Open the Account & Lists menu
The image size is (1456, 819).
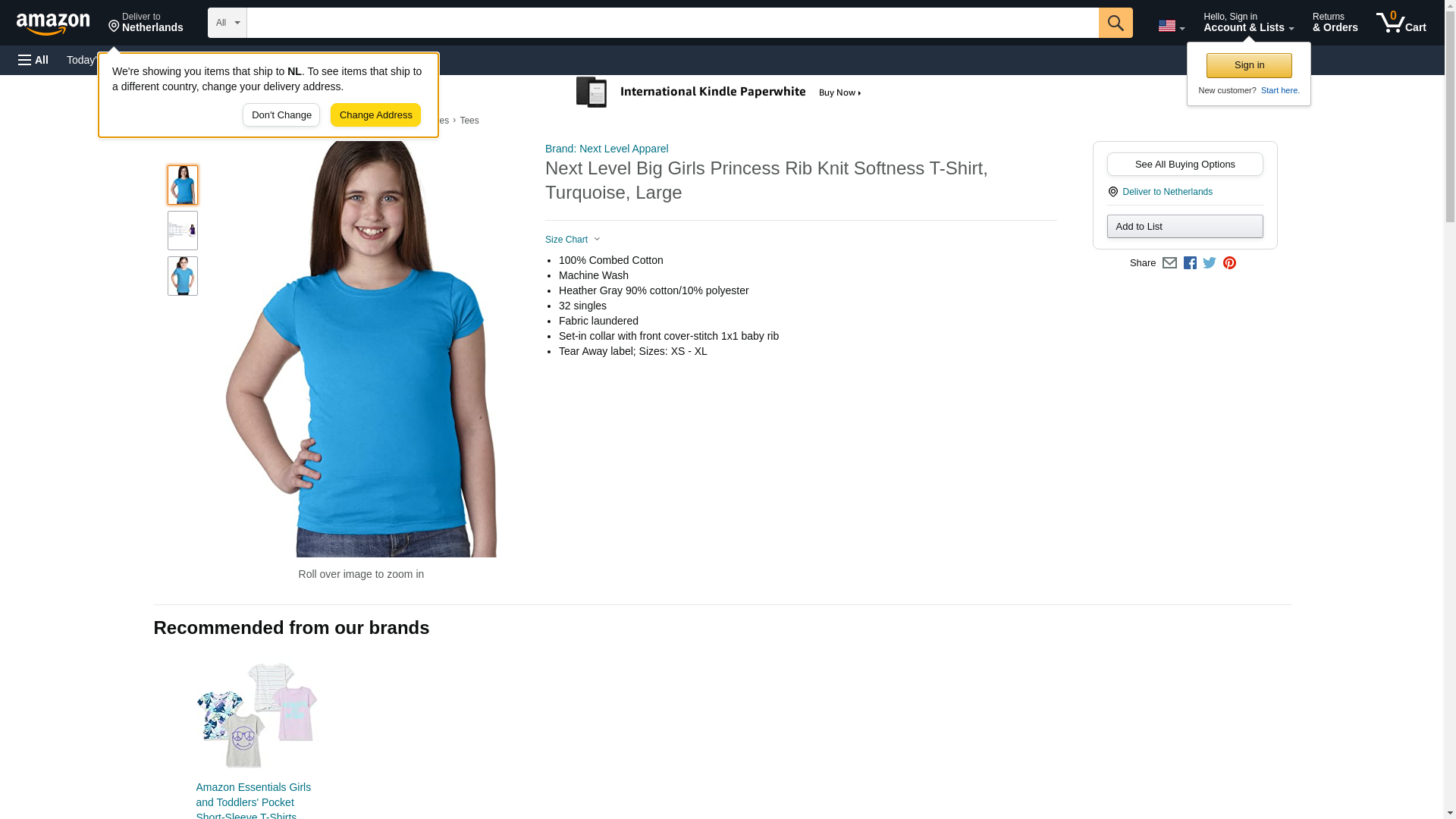(1248, 23)
